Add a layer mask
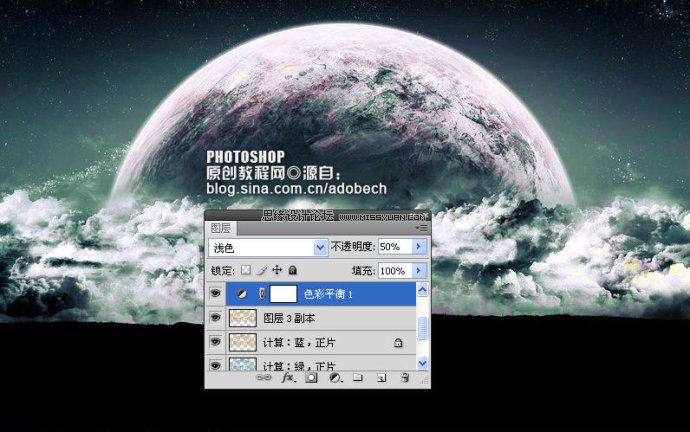690x432 pixels. tap(311, 377)
